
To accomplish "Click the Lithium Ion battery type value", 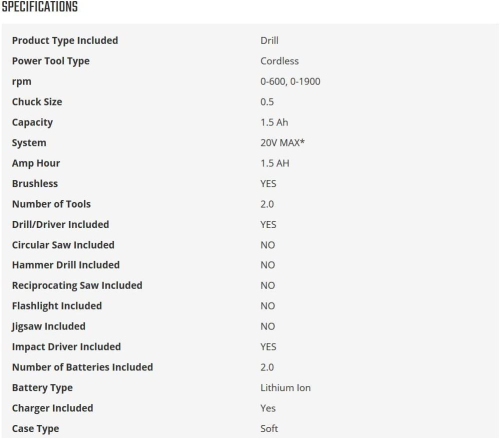I will pos(285,388).
